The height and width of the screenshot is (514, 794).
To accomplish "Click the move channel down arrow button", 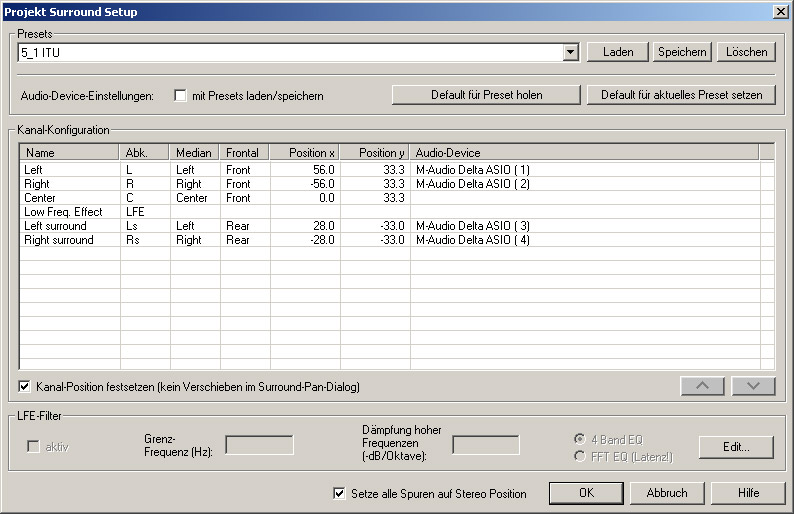I will click(x=753, y=386).
